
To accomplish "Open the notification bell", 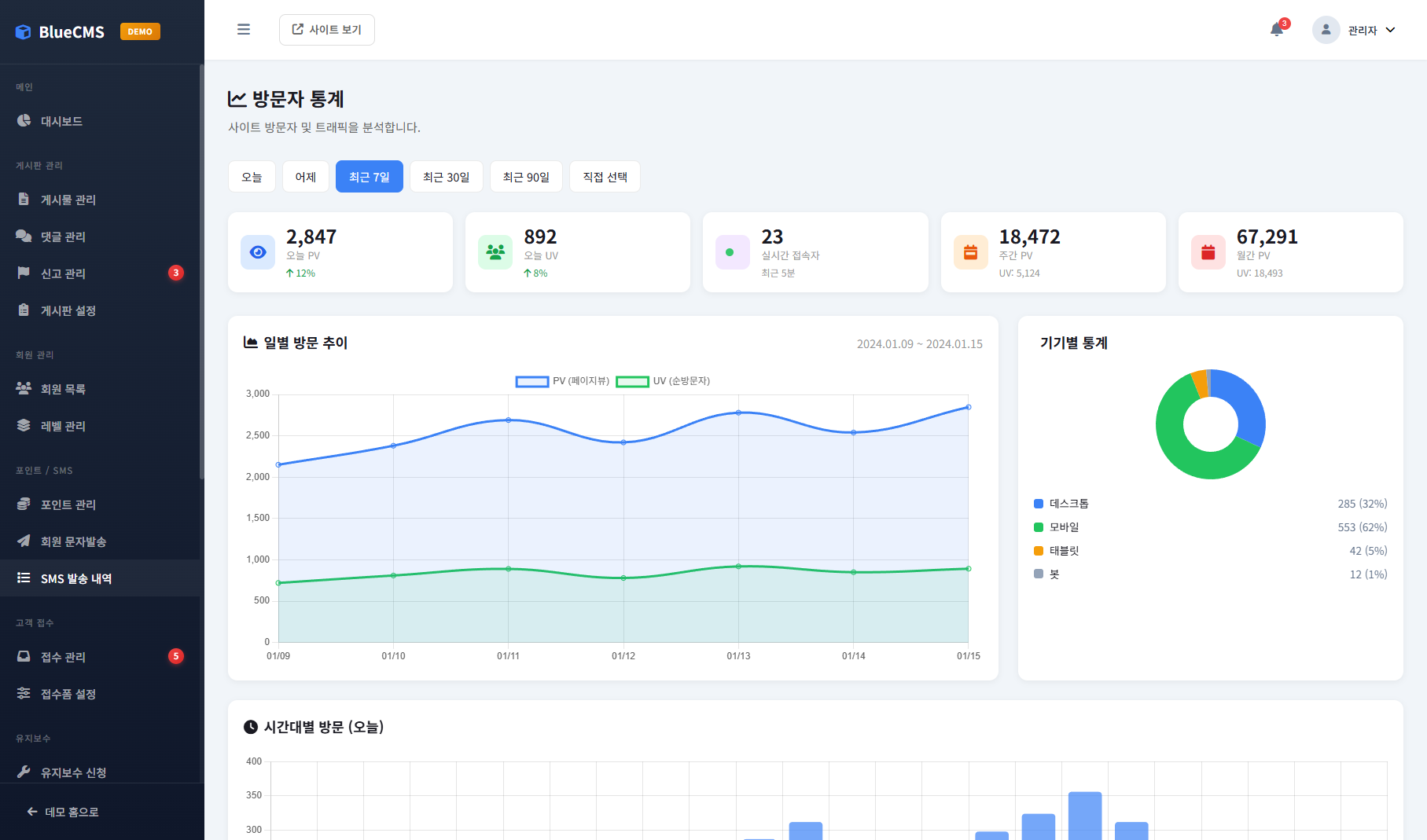I will click(1277, 30).
